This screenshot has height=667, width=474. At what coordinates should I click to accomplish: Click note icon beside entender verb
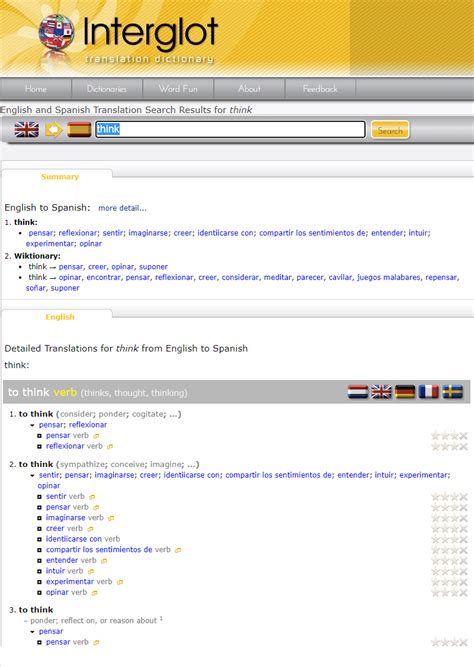click(104, 561)
